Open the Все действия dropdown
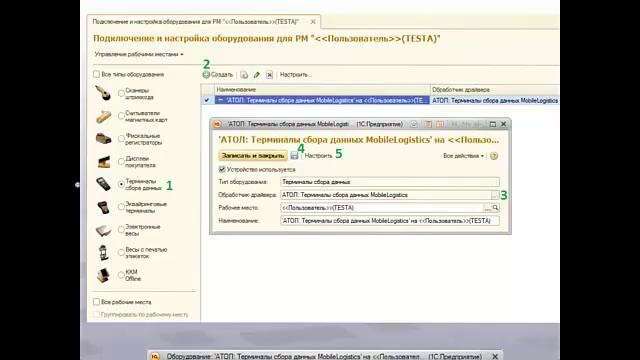This screenshot has height=360, width=640. (463, 156)
